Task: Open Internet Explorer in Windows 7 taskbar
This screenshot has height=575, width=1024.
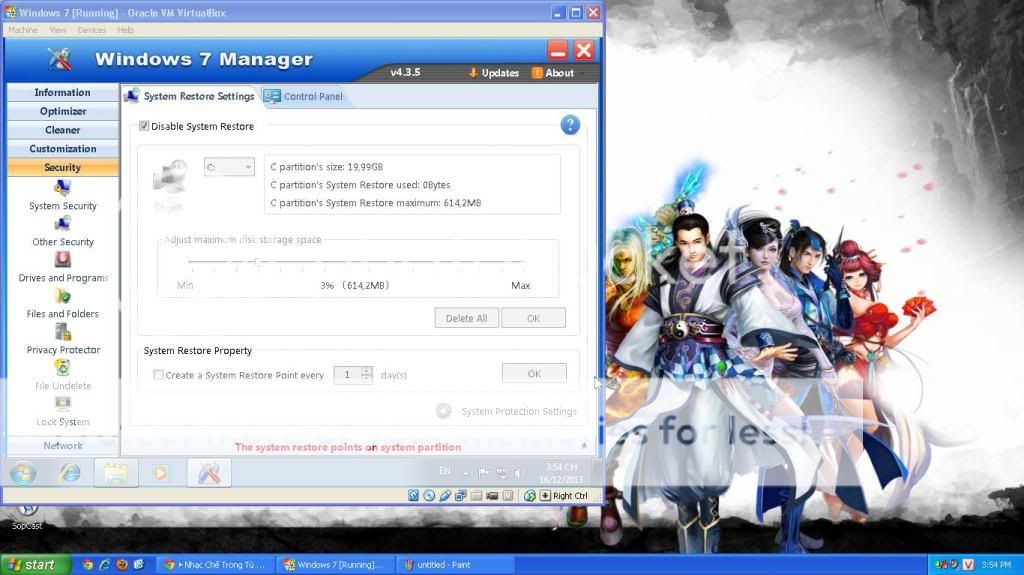Action: point(71,472)
